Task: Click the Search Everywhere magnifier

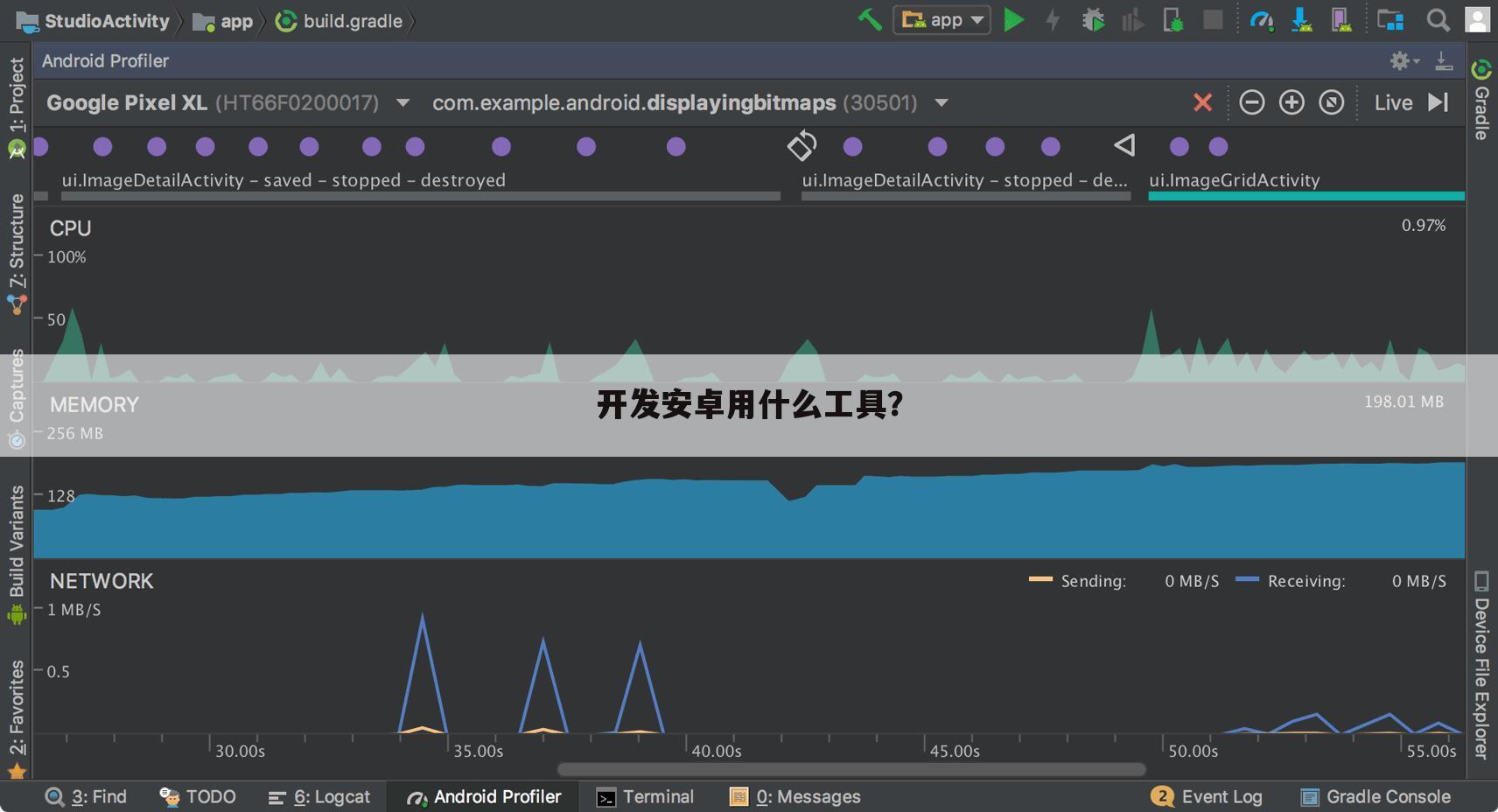Action: click(x=1438, y=20)
